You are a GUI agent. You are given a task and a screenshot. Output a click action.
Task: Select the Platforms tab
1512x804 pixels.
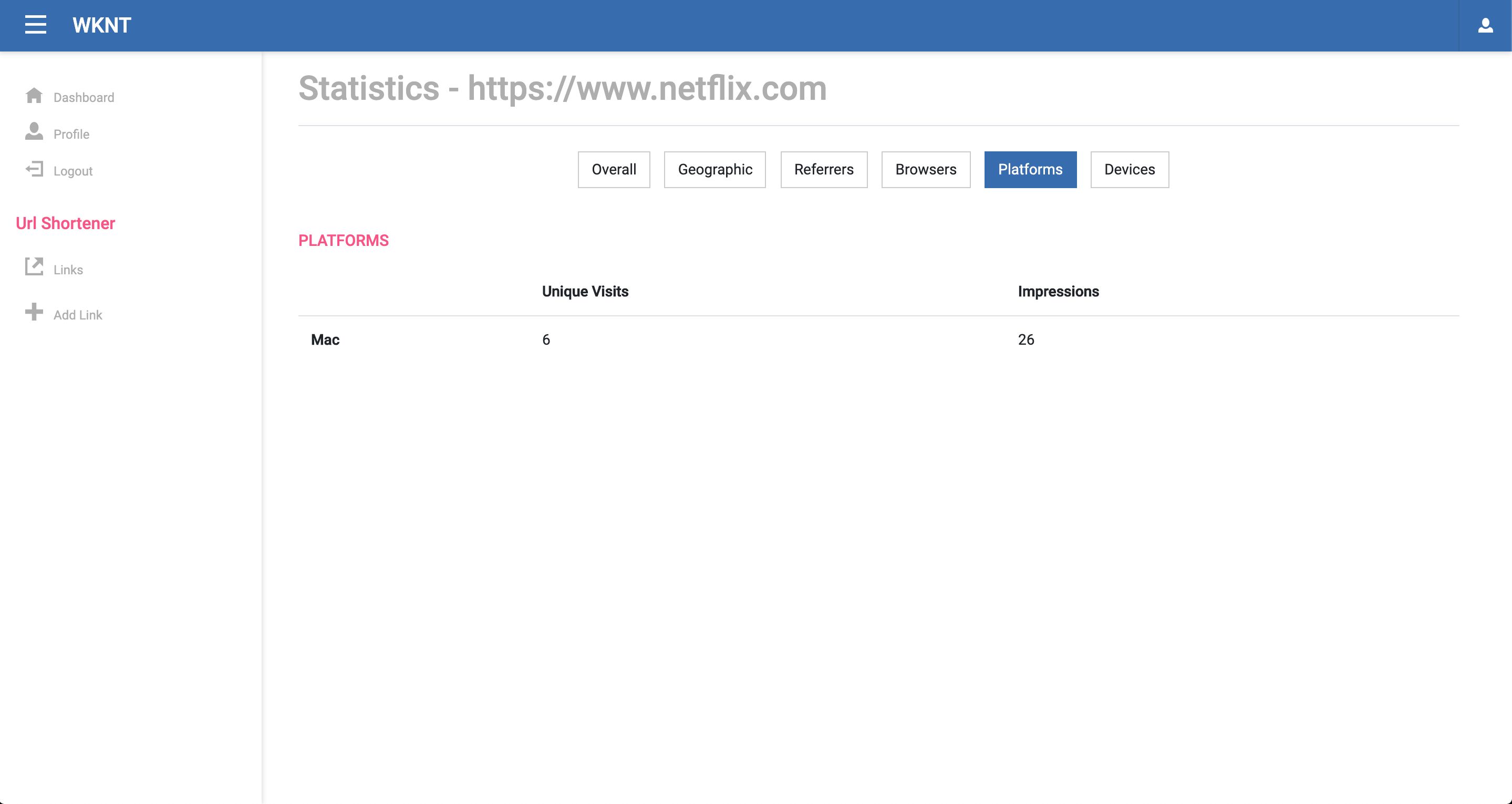tap(1030, 170)
